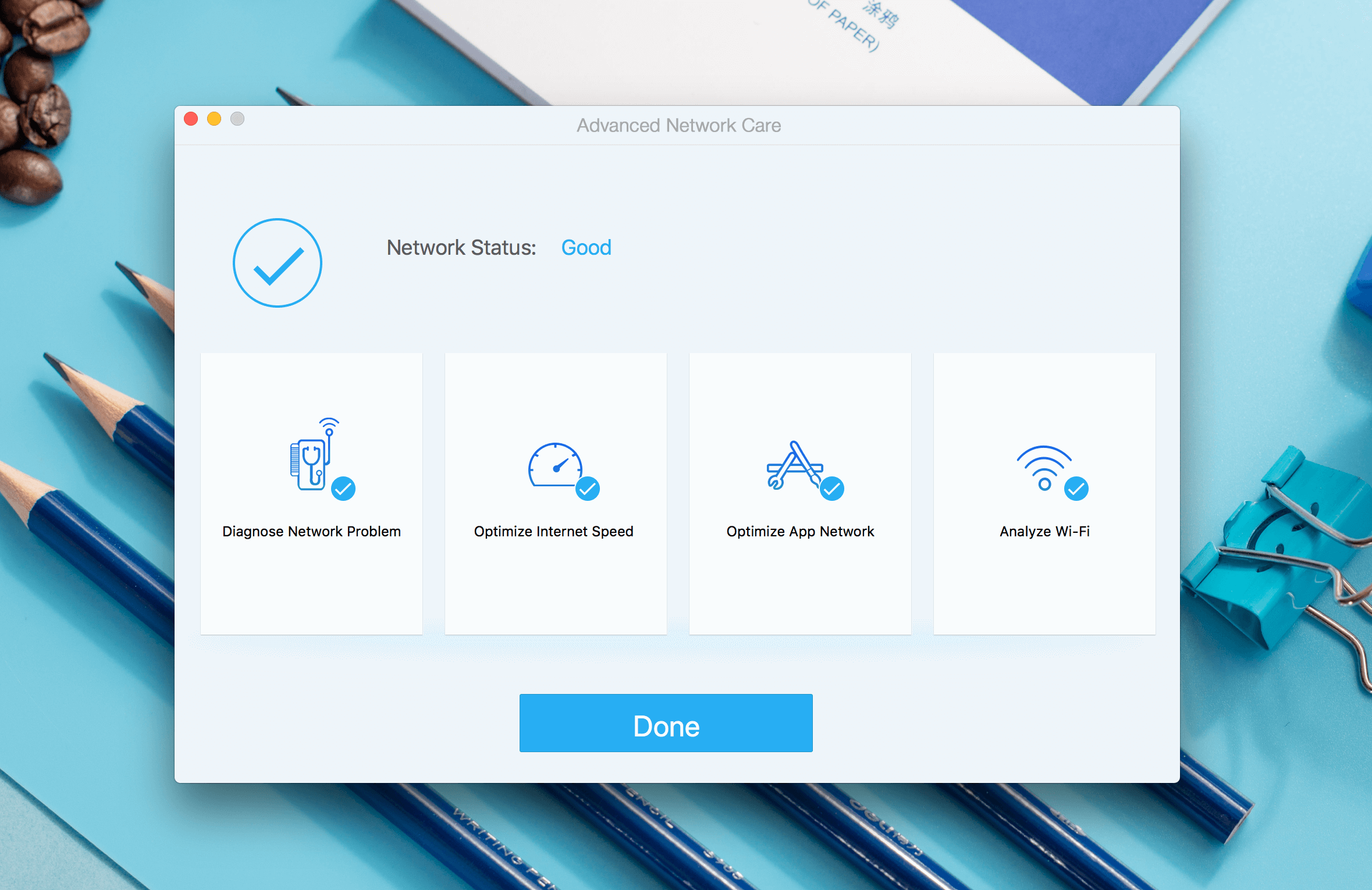Image resolution: width=1372 pixels, height=890 pixels.
Task: Click the Good status text
Action: pos(586,248)
